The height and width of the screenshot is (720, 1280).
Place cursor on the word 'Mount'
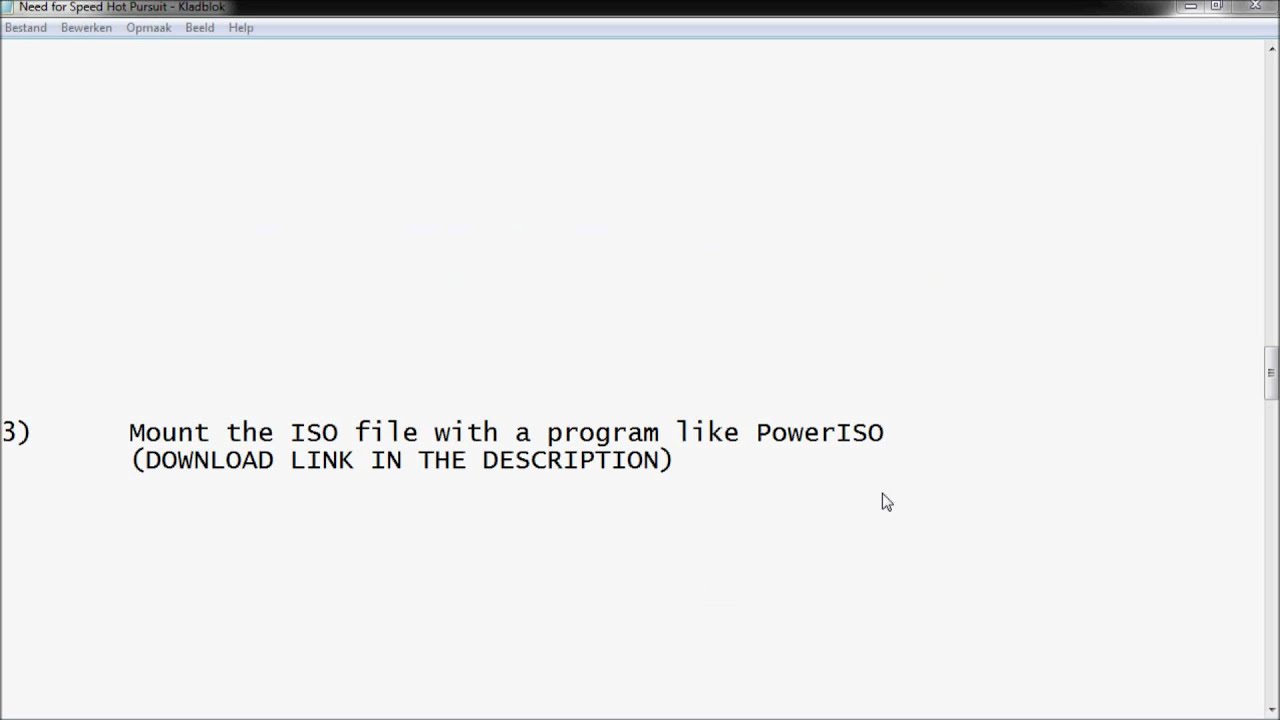[x=169, y=433]
